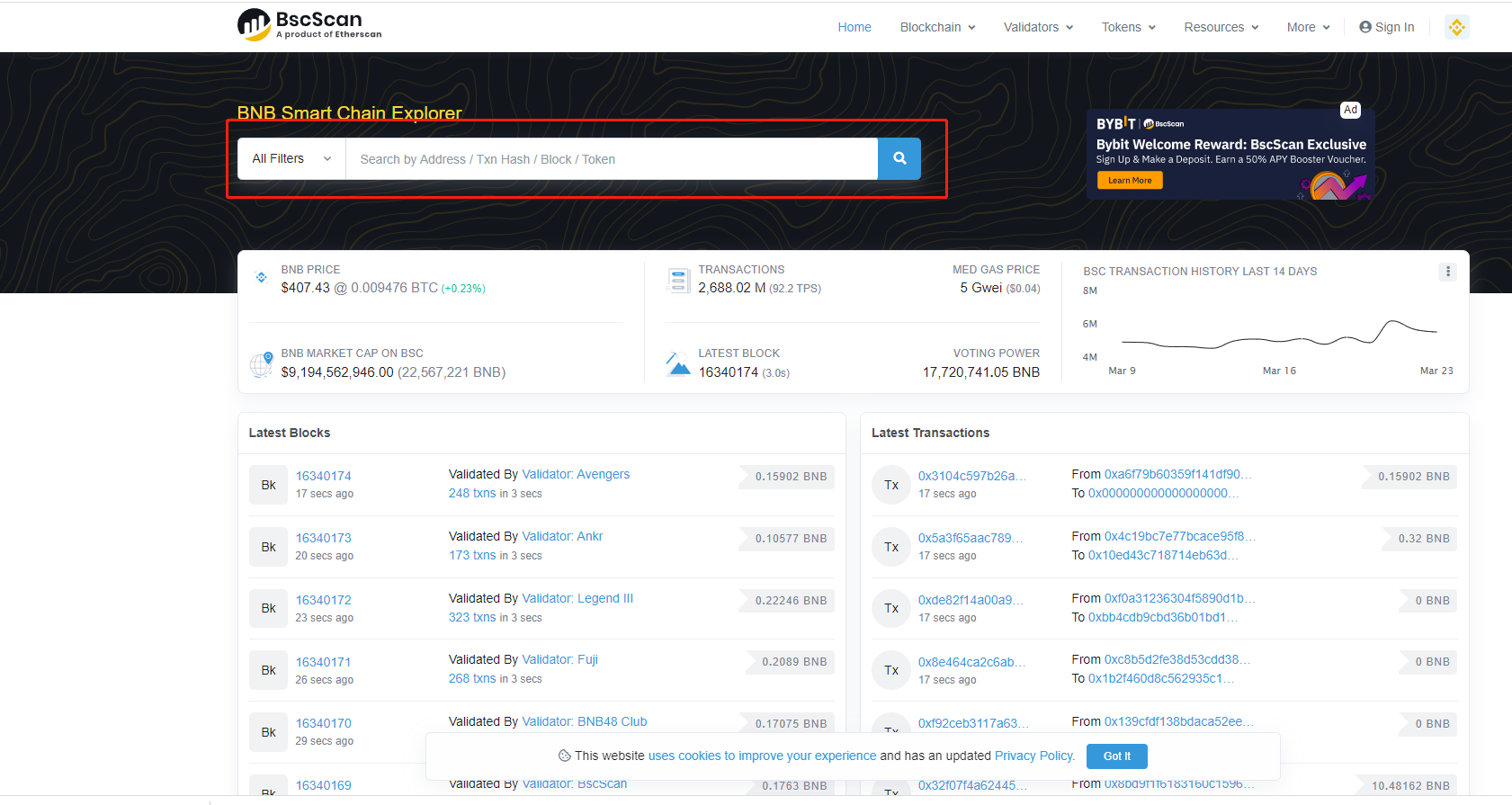Expand the Validators menu
Screen dimensions: 1512x805
1038,27
